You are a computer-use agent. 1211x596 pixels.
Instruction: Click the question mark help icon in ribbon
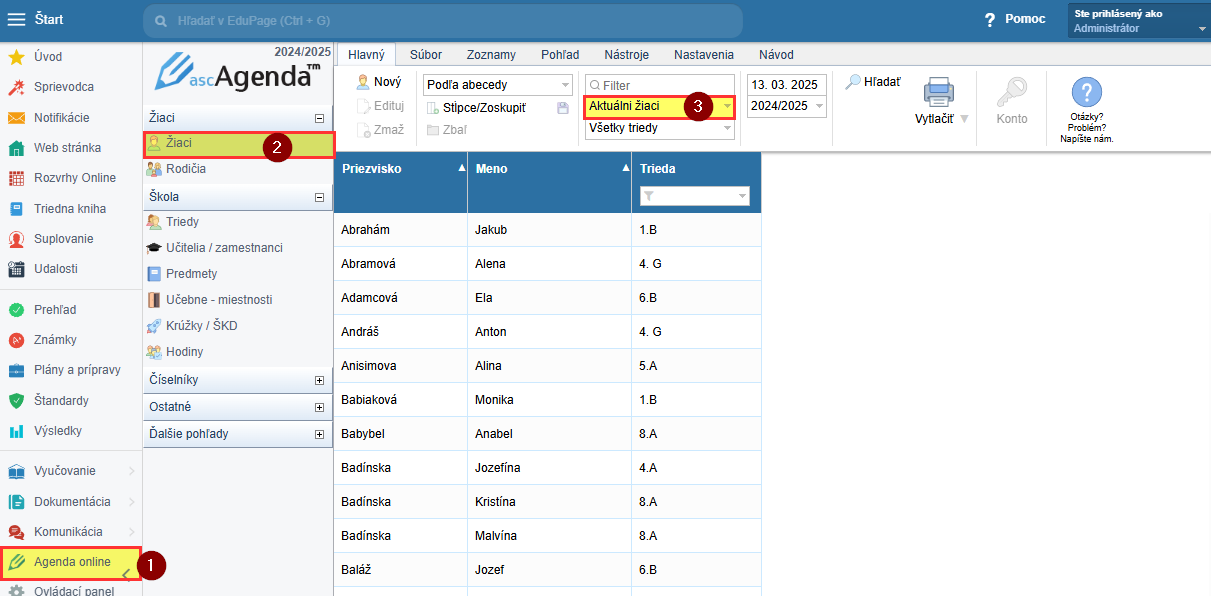[1086, 93]
